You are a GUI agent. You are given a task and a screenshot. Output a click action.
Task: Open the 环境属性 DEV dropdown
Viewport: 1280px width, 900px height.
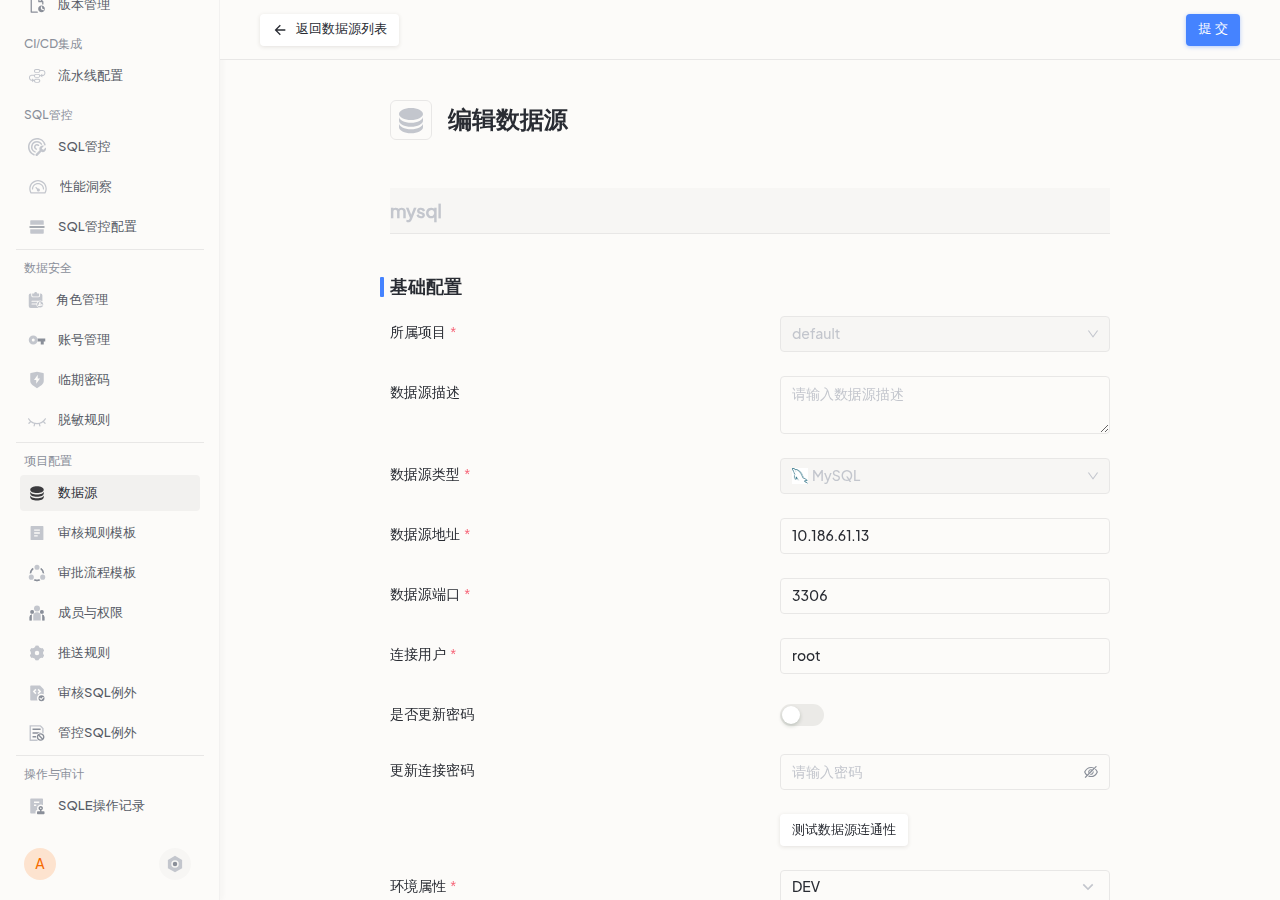tap(945, 887)
